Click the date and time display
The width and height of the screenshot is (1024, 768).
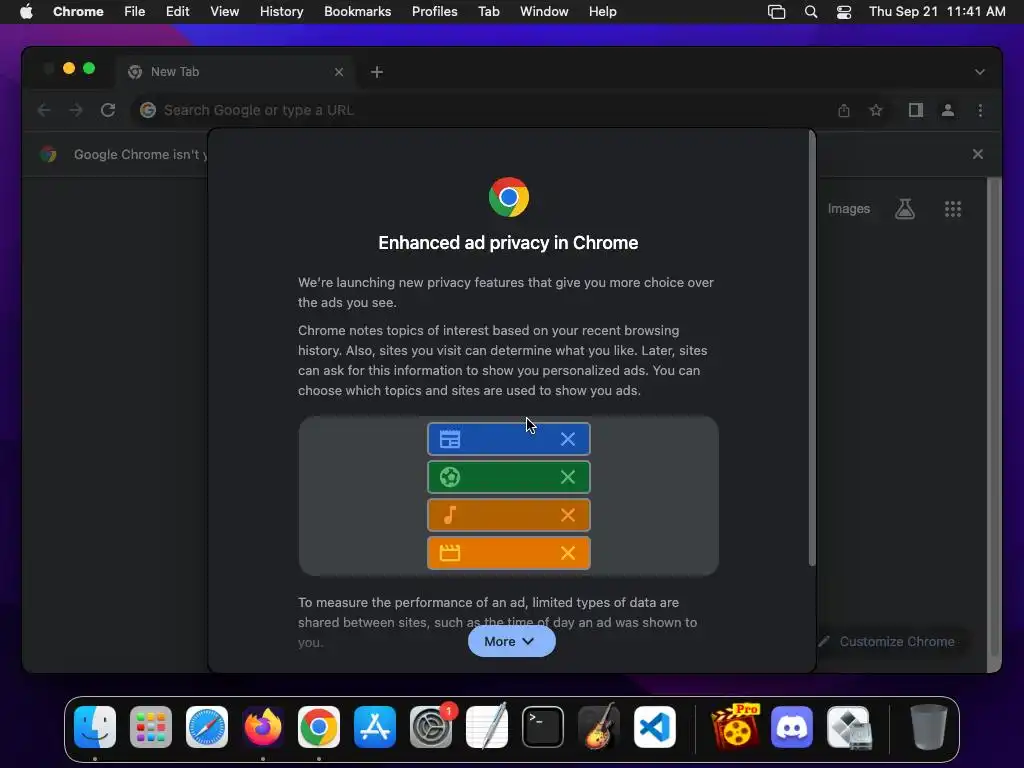(937, 12)
